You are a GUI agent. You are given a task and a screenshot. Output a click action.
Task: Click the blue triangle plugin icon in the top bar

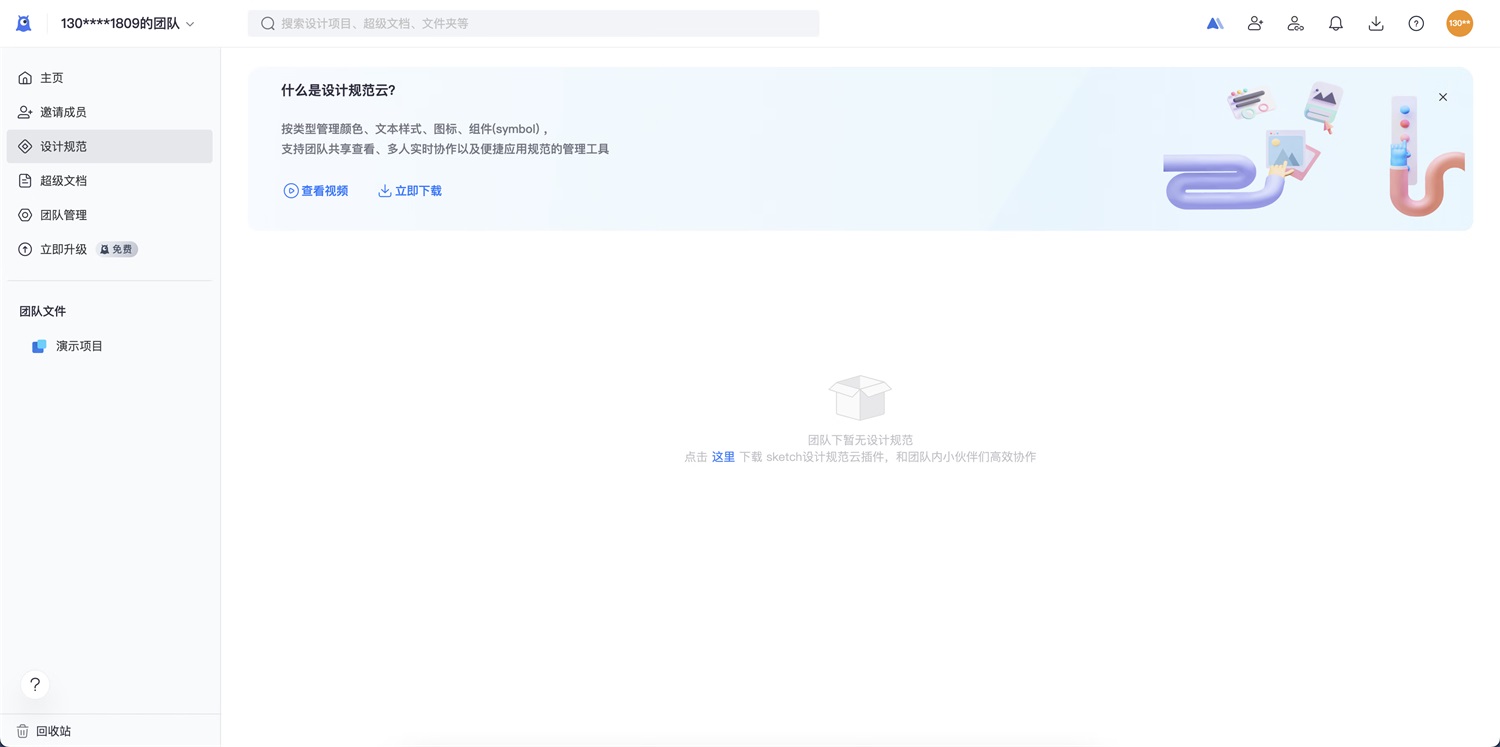point(1215,24)
